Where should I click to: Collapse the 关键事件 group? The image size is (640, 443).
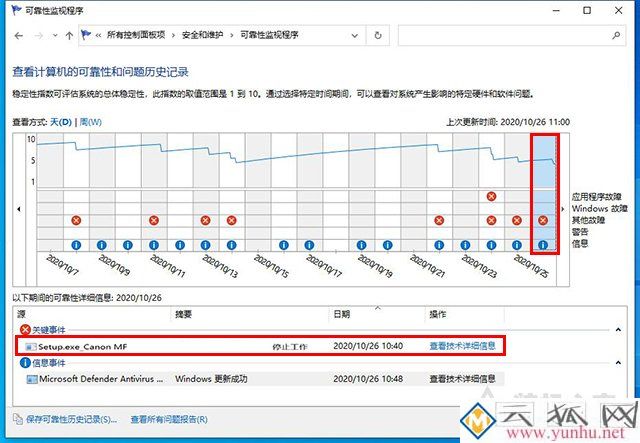tap(618, 329)
